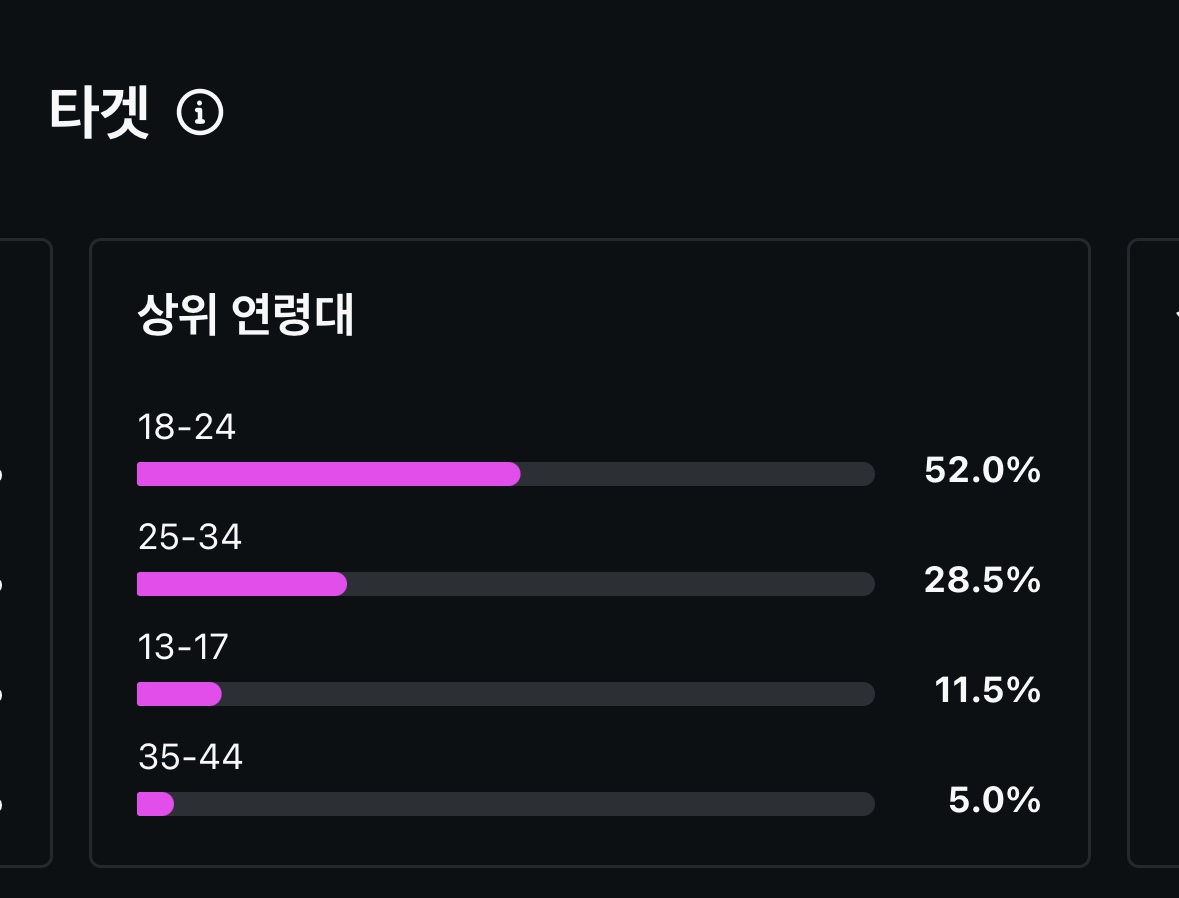Click the 11.5% percentage value
Screen dimensions: 1179x898
click(987, 690)
